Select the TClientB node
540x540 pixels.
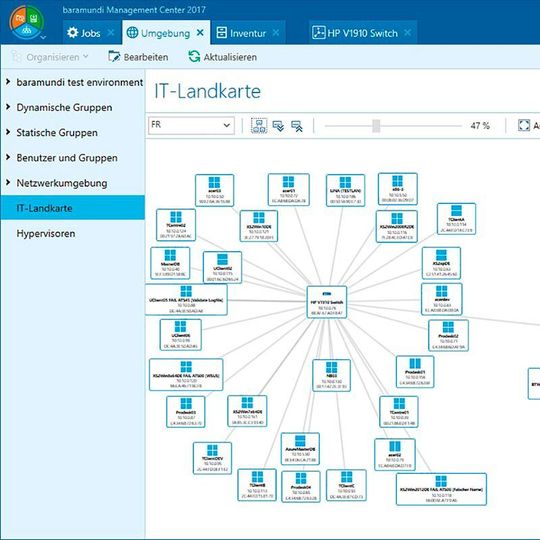tap(257, 485)
